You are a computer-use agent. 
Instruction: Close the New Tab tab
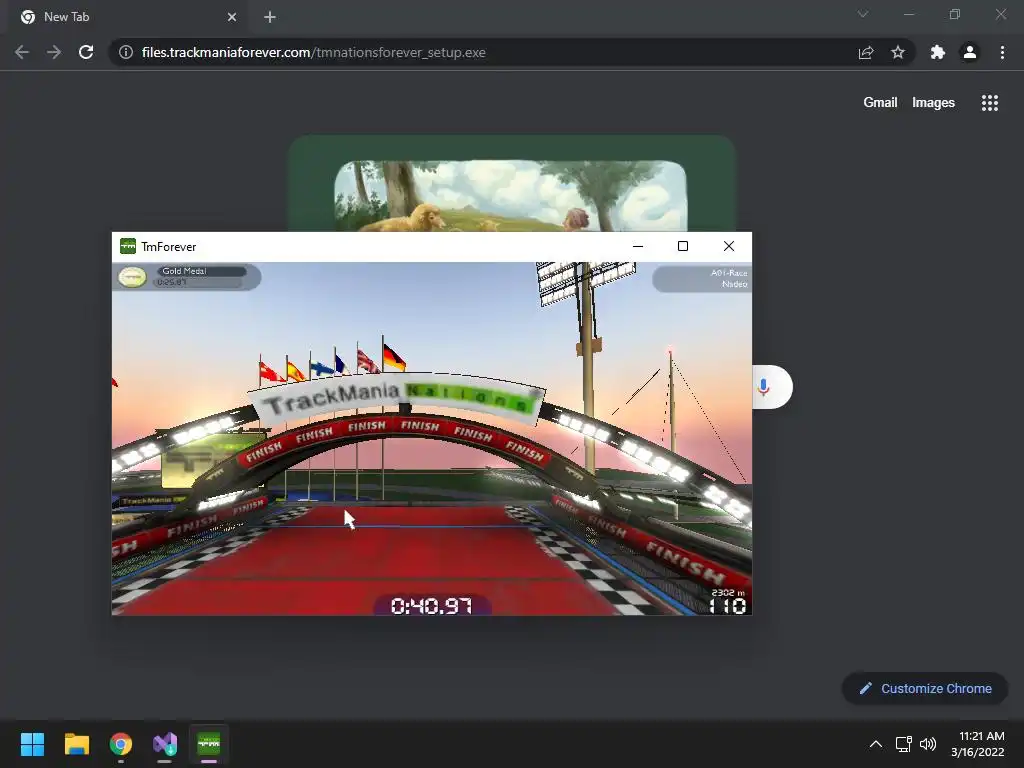(232, 17)
